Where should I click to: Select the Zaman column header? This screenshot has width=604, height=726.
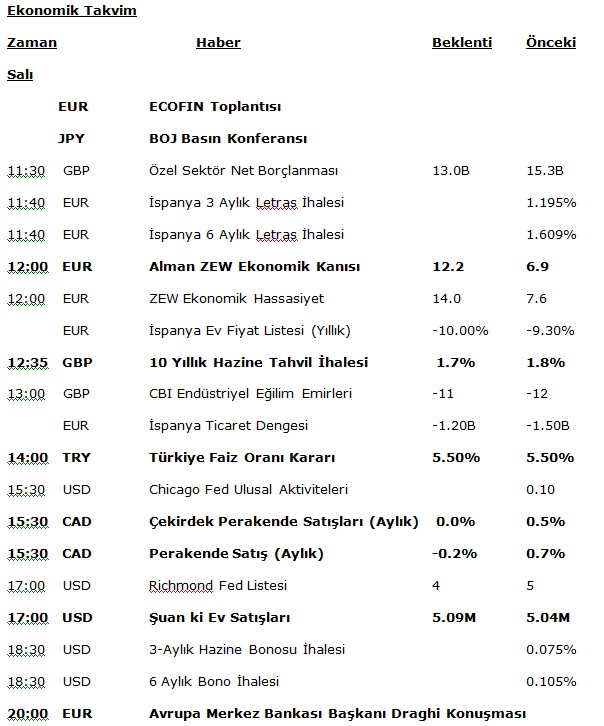pos(32,43)
